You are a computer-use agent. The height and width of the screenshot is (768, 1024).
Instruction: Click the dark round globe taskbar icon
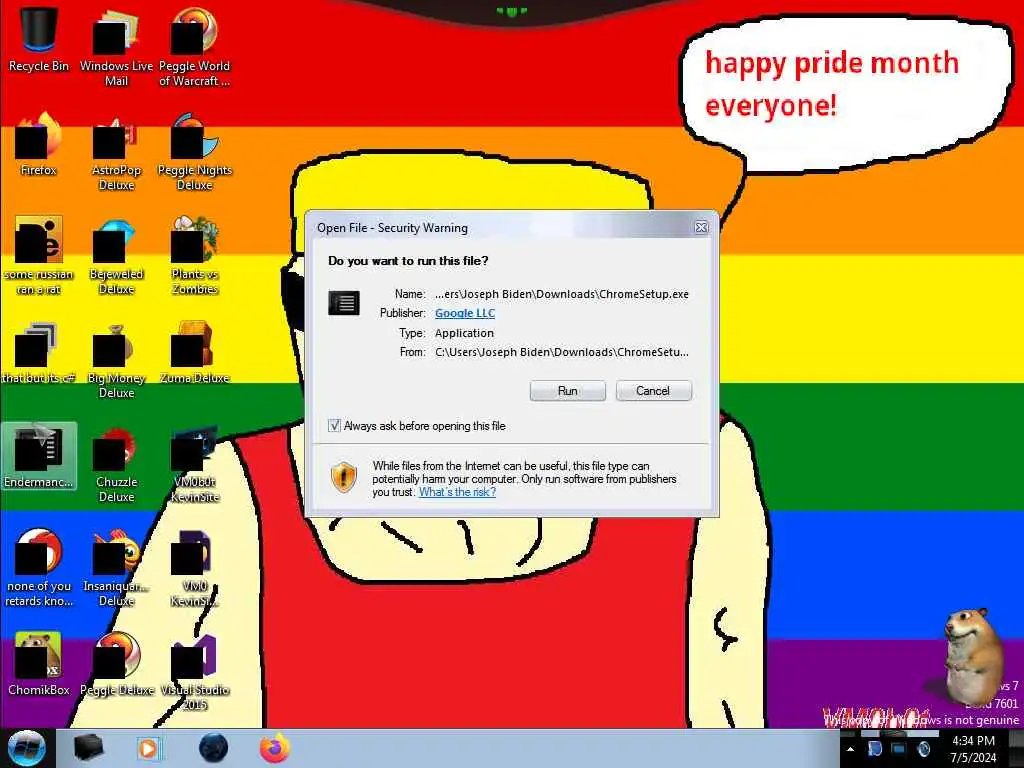(x=213, y=748)
